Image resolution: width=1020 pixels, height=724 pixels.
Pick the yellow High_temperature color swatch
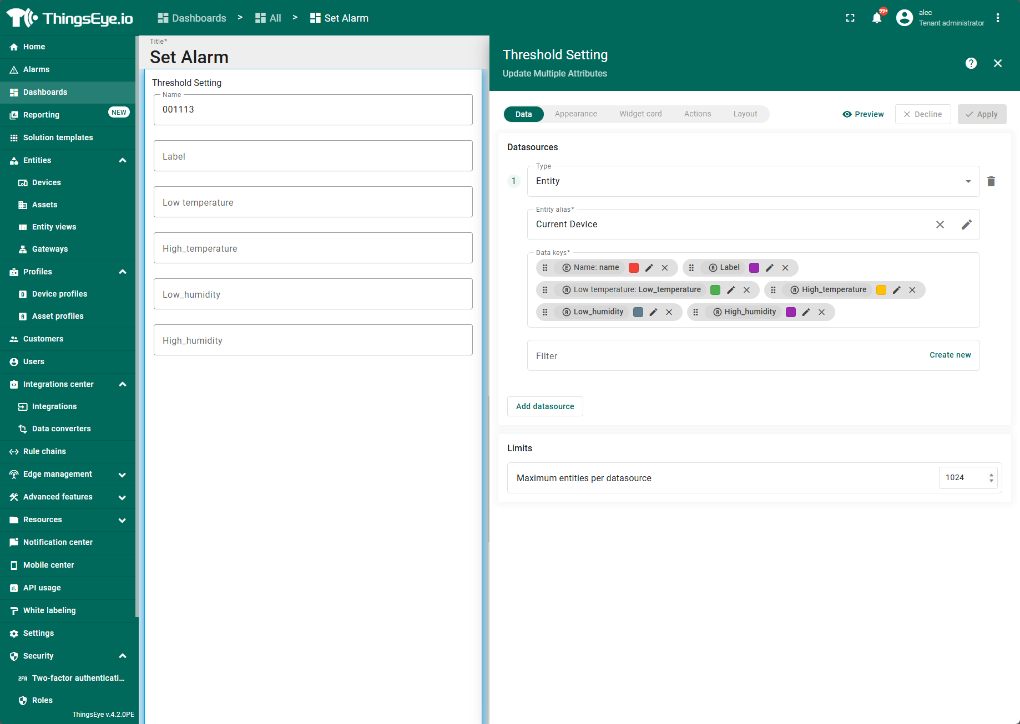click(881, 290)
